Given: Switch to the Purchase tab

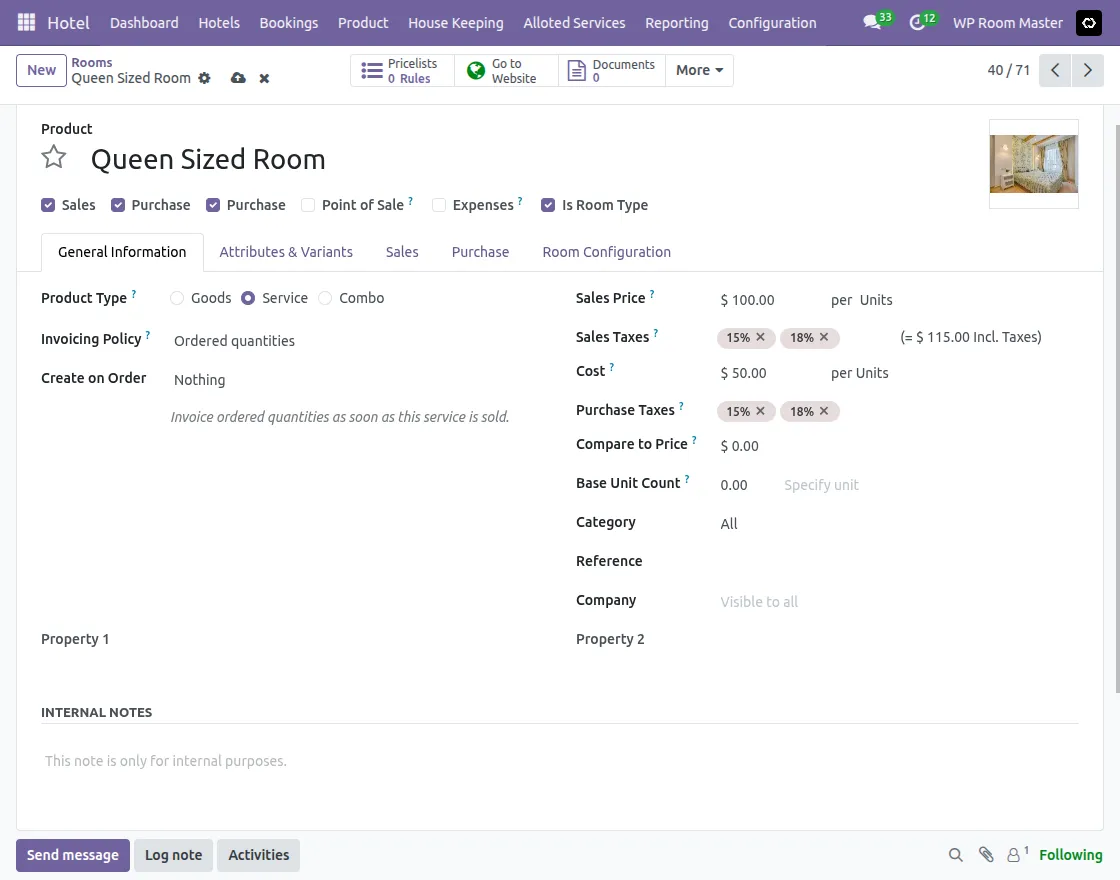Looking at the screenshot, I should point(480,252).
